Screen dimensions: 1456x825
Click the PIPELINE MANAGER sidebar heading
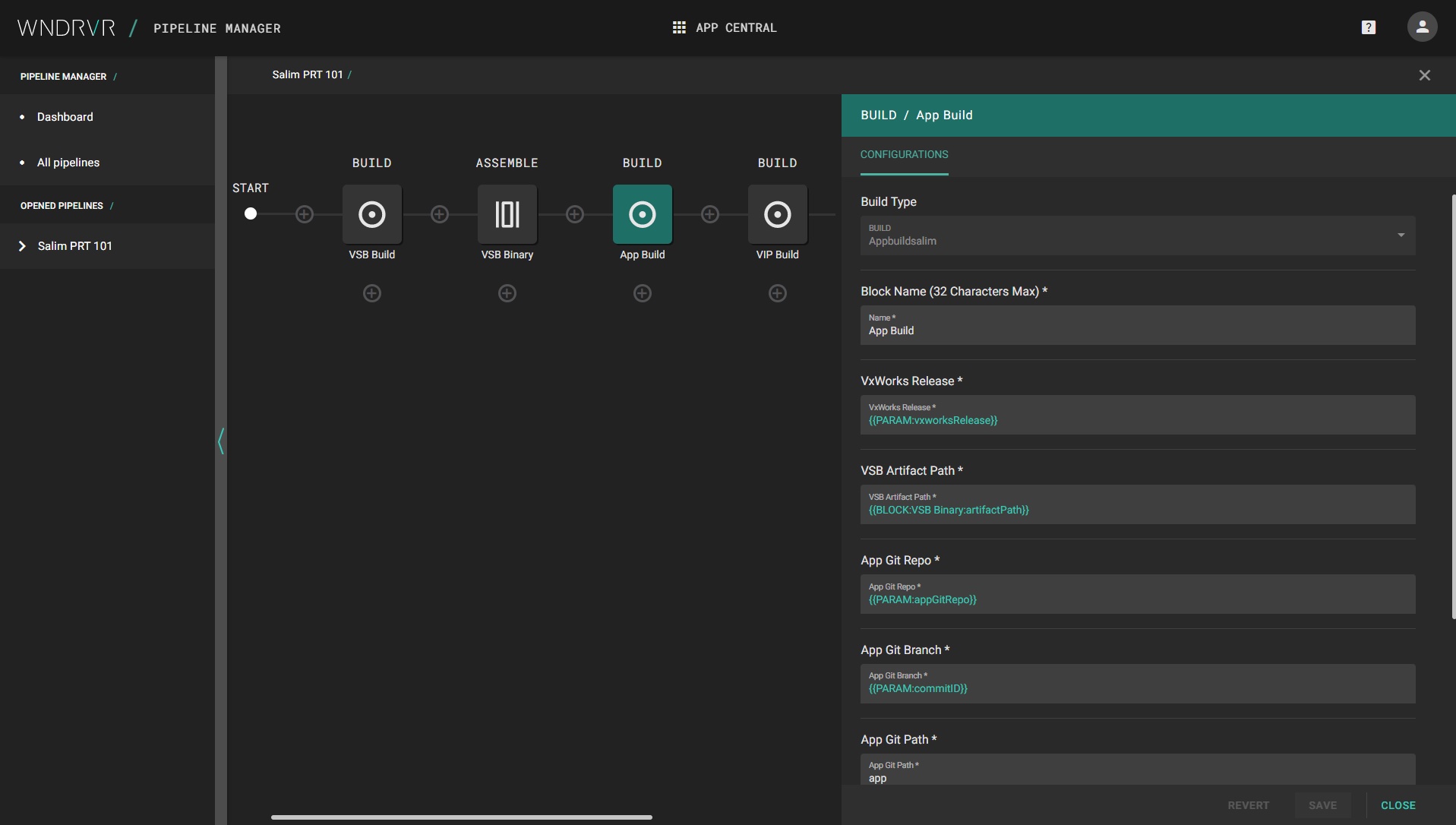[x=64, y=77]
